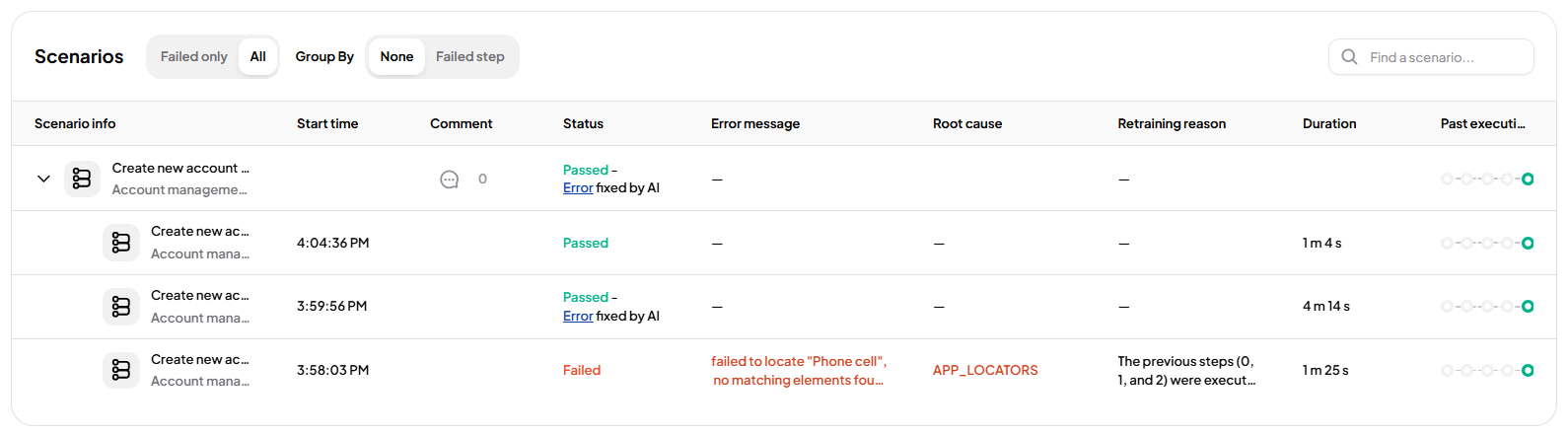
Task: Toggle the Failed only filter
Action: point(193,57)
